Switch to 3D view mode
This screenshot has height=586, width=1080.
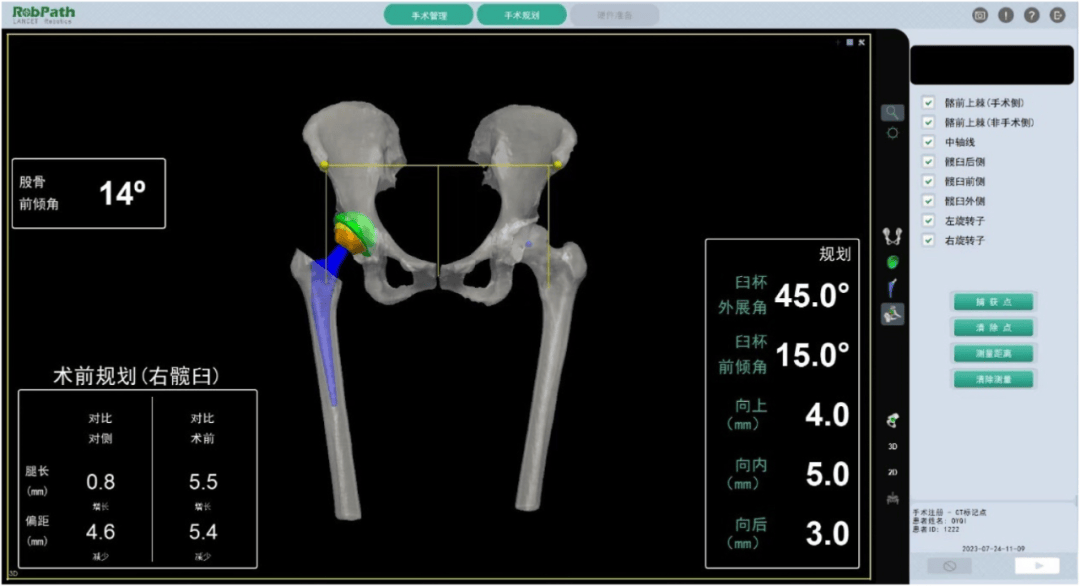[x=892, y=446]
